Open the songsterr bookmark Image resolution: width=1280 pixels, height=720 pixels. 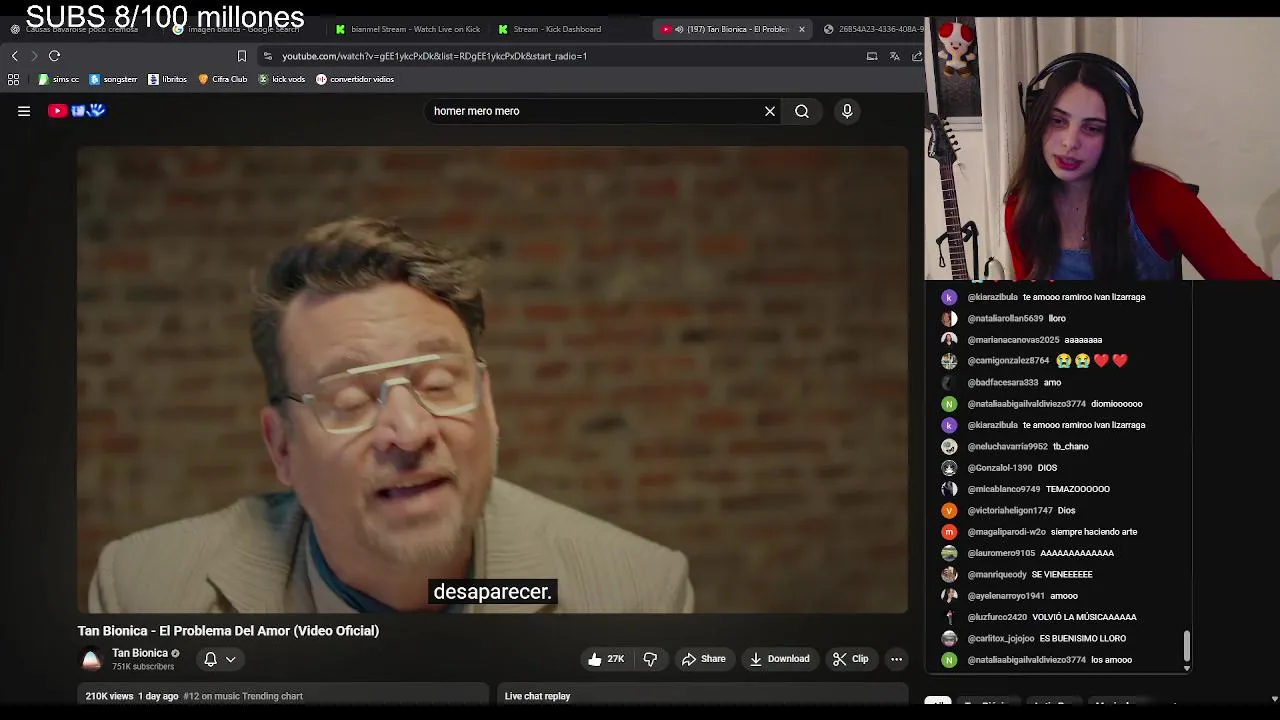[113, 79]
